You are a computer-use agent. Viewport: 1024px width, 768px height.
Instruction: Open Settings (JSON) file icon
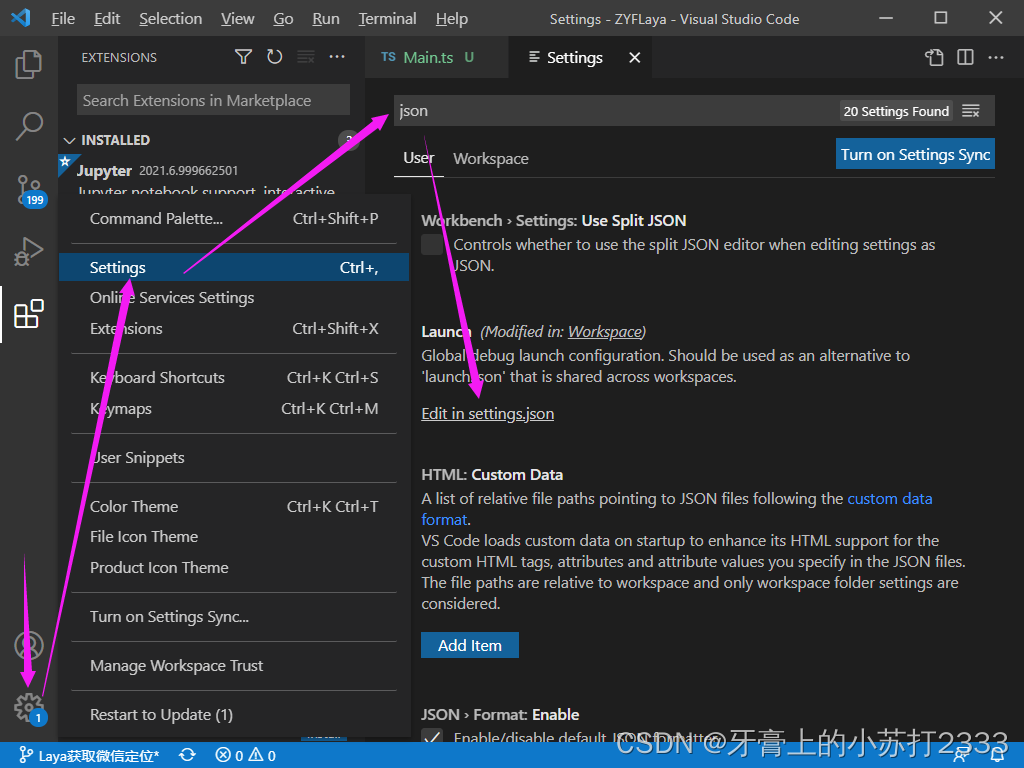tap(934, 57)
